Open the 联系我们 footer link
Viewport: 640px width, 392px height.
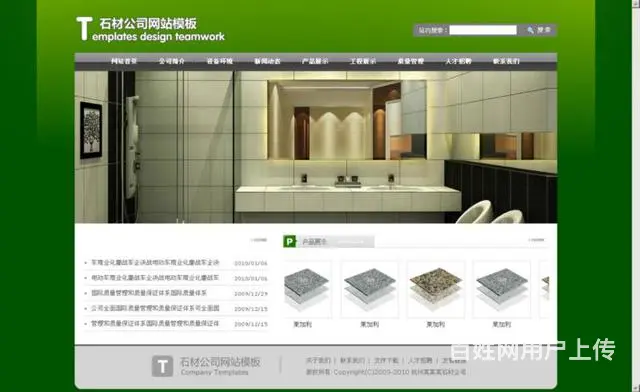pyautogui.click(x=353, y=360)
